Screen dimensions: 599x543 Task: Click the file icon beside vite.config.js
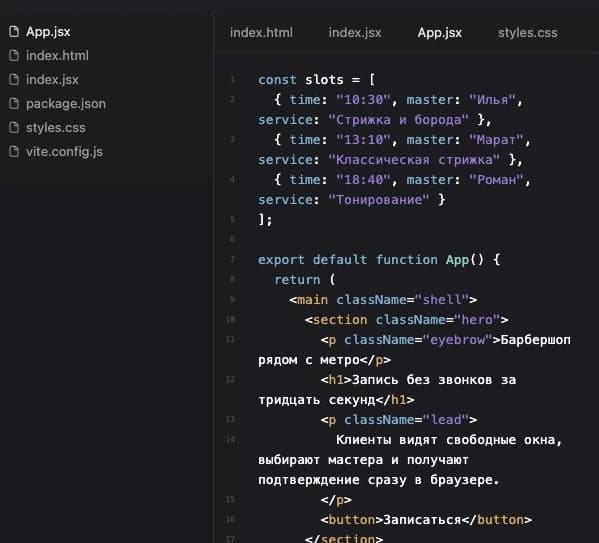pyautogui.click(x=14, y=152)
